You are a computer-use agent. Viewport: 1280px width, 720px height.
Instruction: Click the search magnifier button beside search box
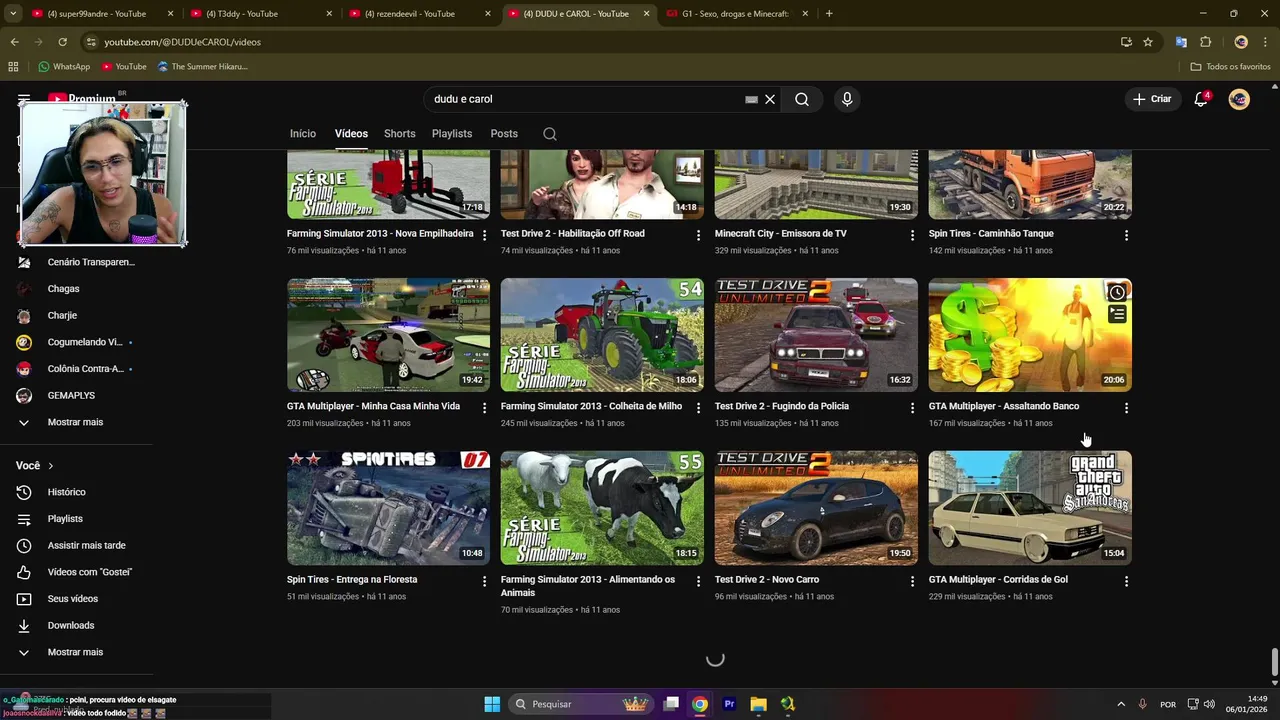click(802, 99)
